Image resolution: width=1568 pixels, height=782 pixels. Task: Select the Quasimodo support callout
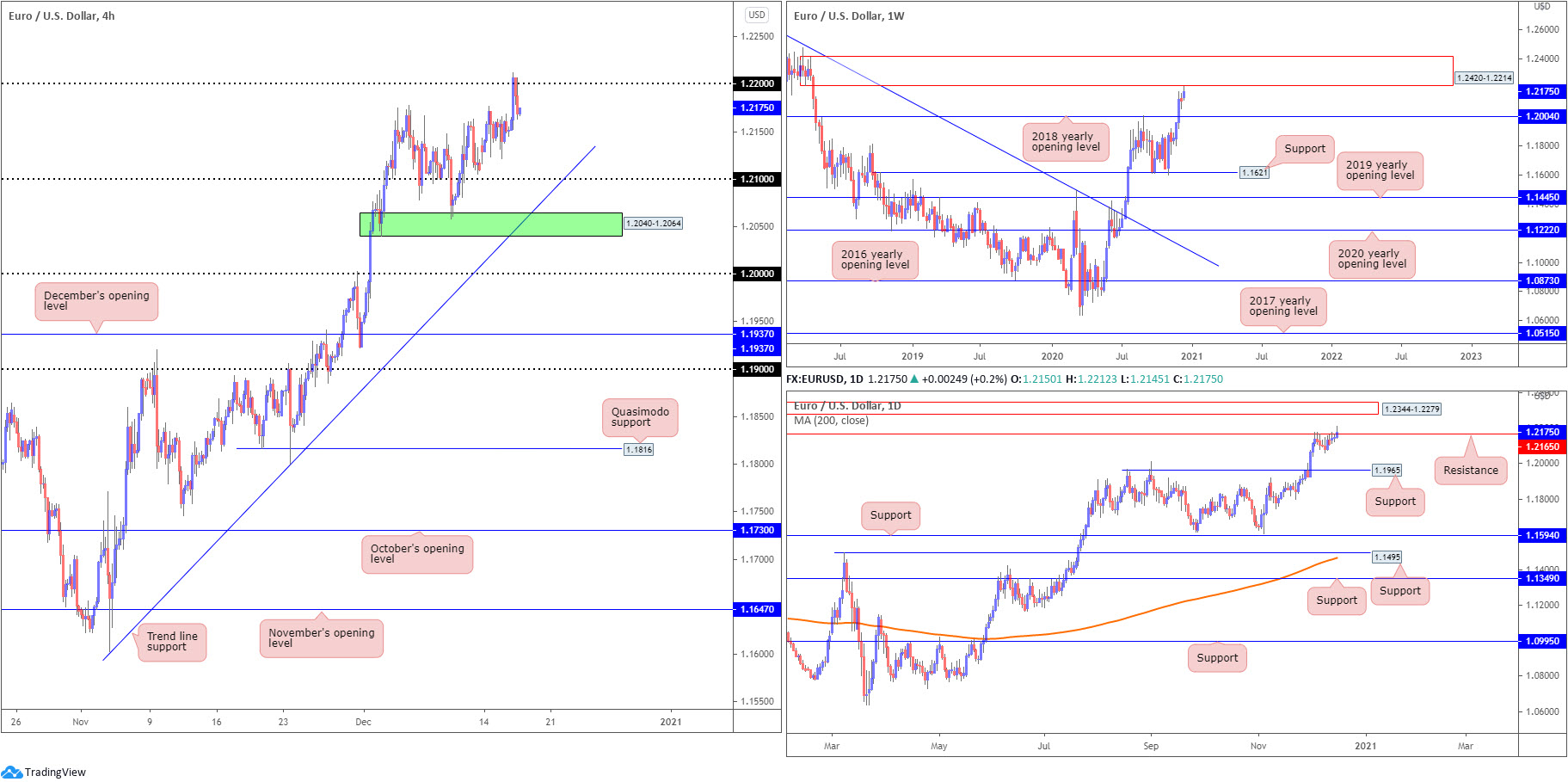640,417
